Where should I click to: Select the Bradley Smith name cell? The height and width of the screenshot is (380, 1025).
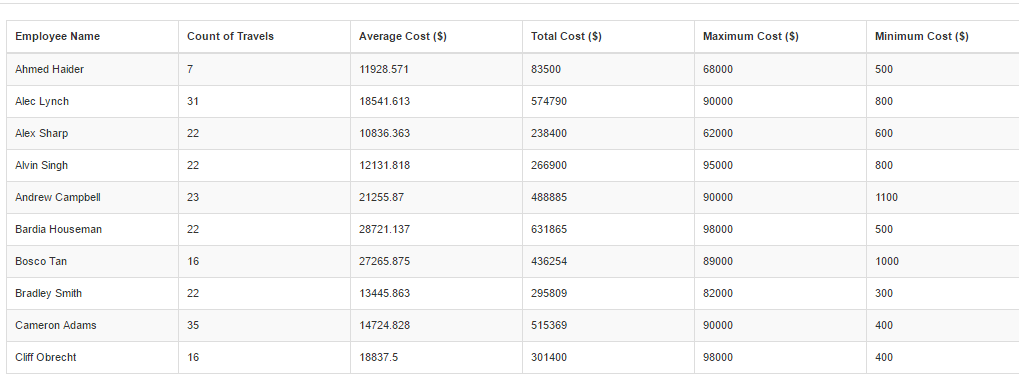(93, 294)
